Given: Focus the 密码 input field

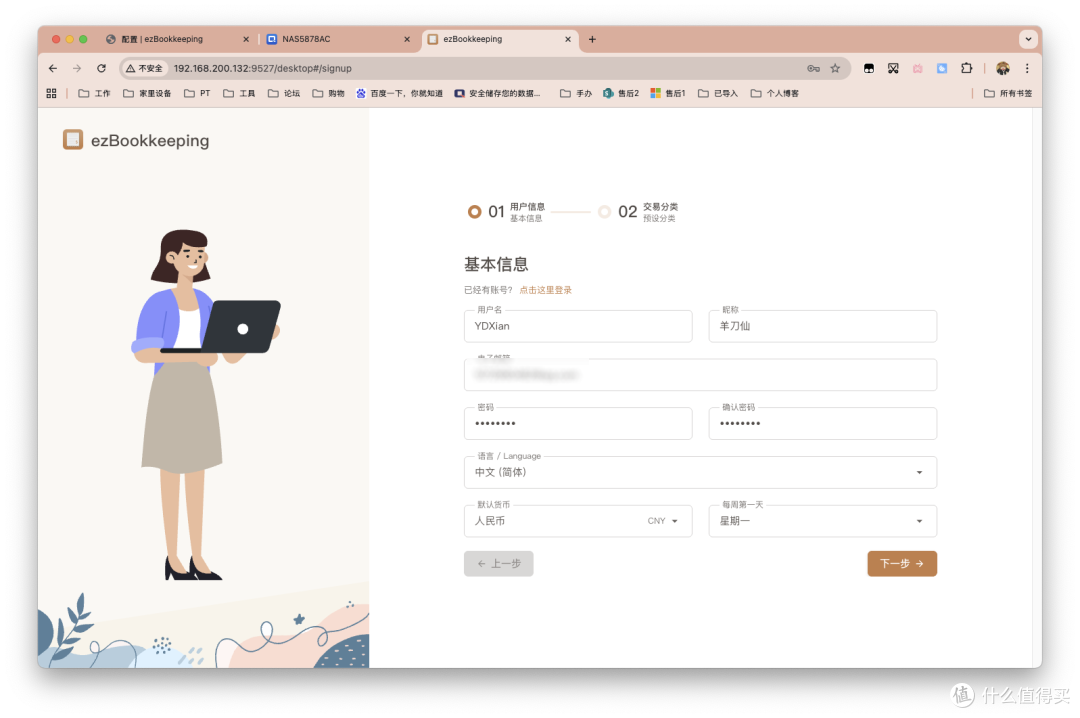Looking at the screenshot, I should tap(578, 423).
